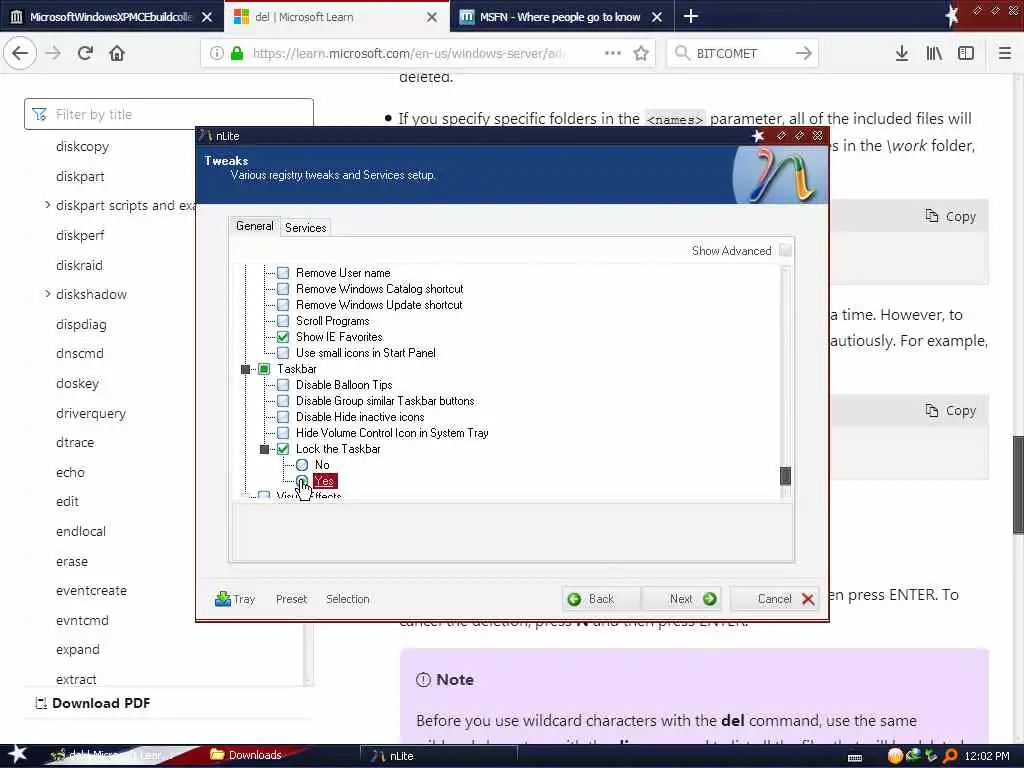The width and height of the screenshot is (1024, 768).
Task: Show the green padlock site security info
Action: pyautogui.click(x=238, y=53)
